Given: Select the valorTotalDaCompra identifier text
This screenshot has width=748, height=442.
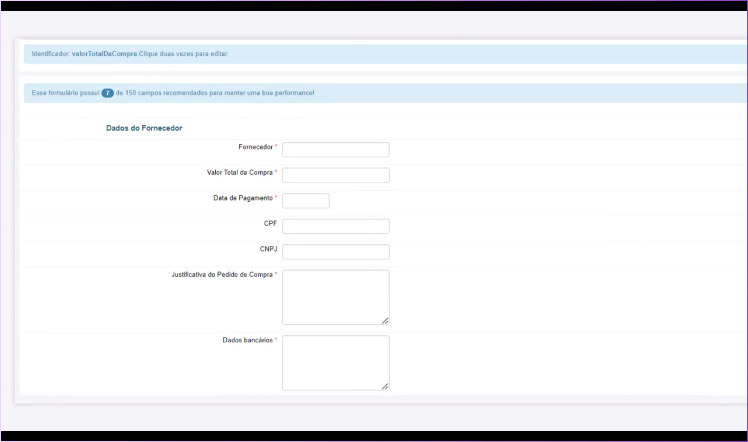Looking at the screenshot, I should (x=104, y=53).
